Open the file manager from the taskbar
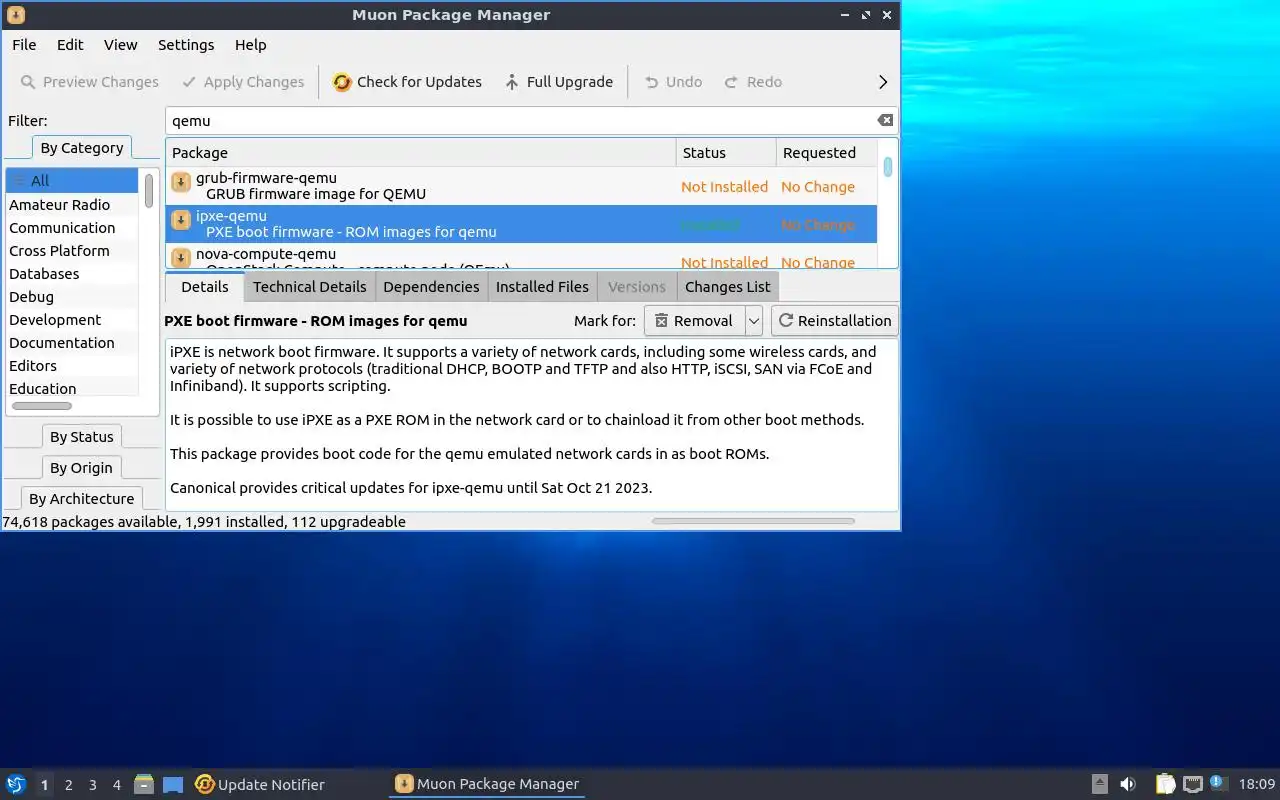The width and height of the screenshot is (1280, 800). click(x=144, y=784)
